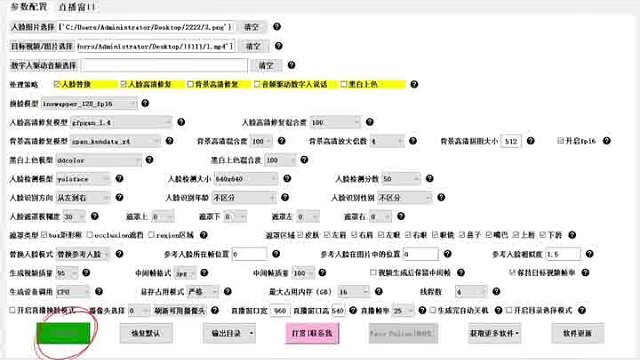Enable 音频驱动数字人说话 checkbox
The image size is (640, 360).
[x=257, y=84]
